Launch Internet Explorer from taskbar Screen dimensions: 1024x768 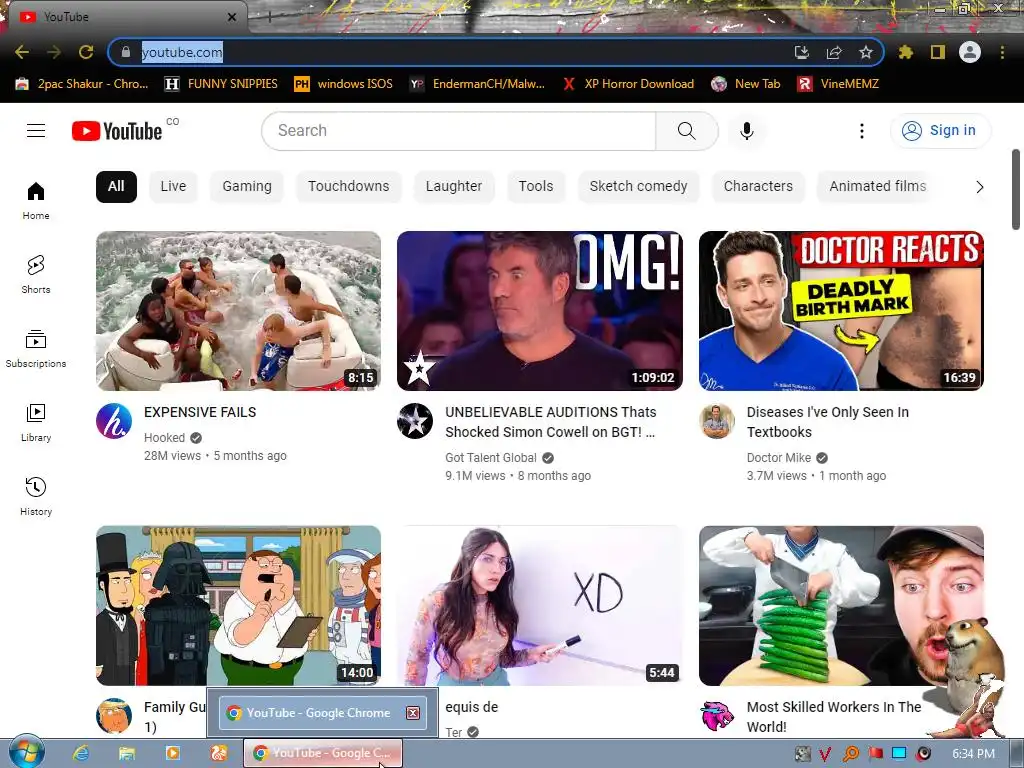pyautogui.click(x=81, y=753)
